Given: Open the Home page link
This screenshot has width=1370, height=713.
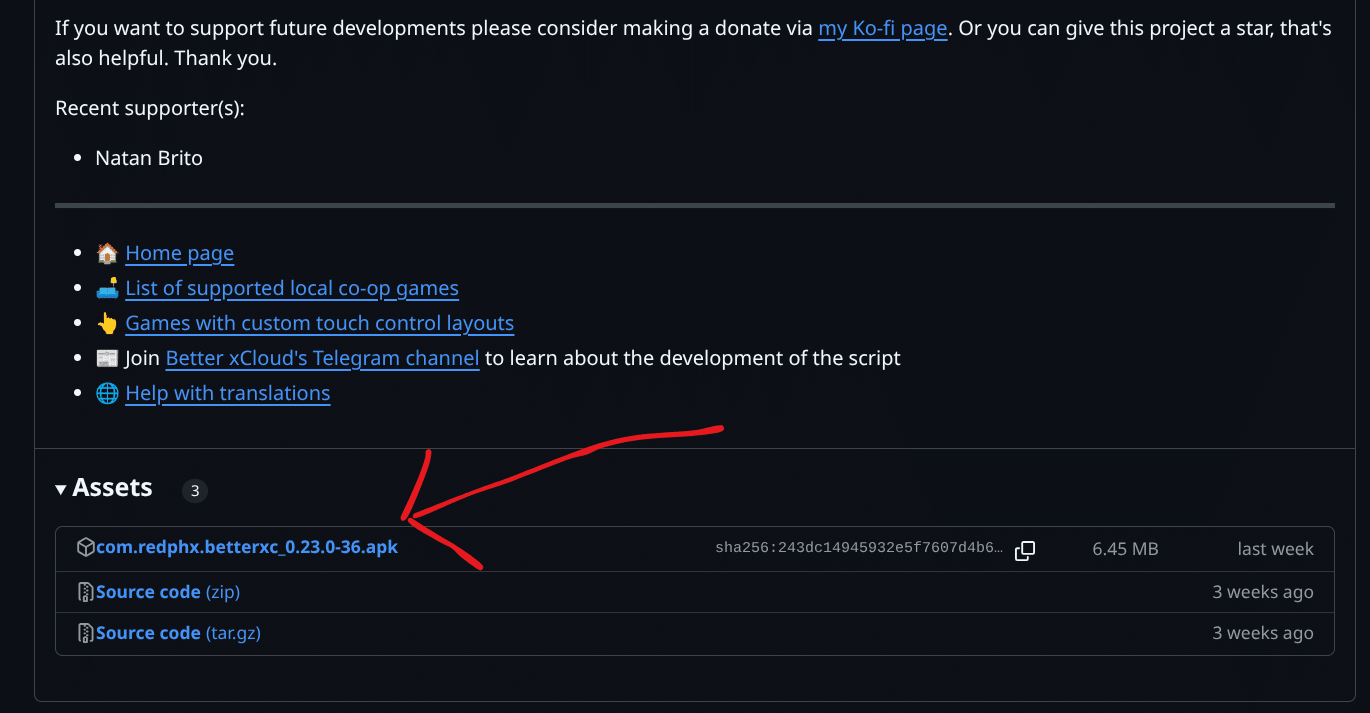Looking at the screenshot, I should 179,253.
